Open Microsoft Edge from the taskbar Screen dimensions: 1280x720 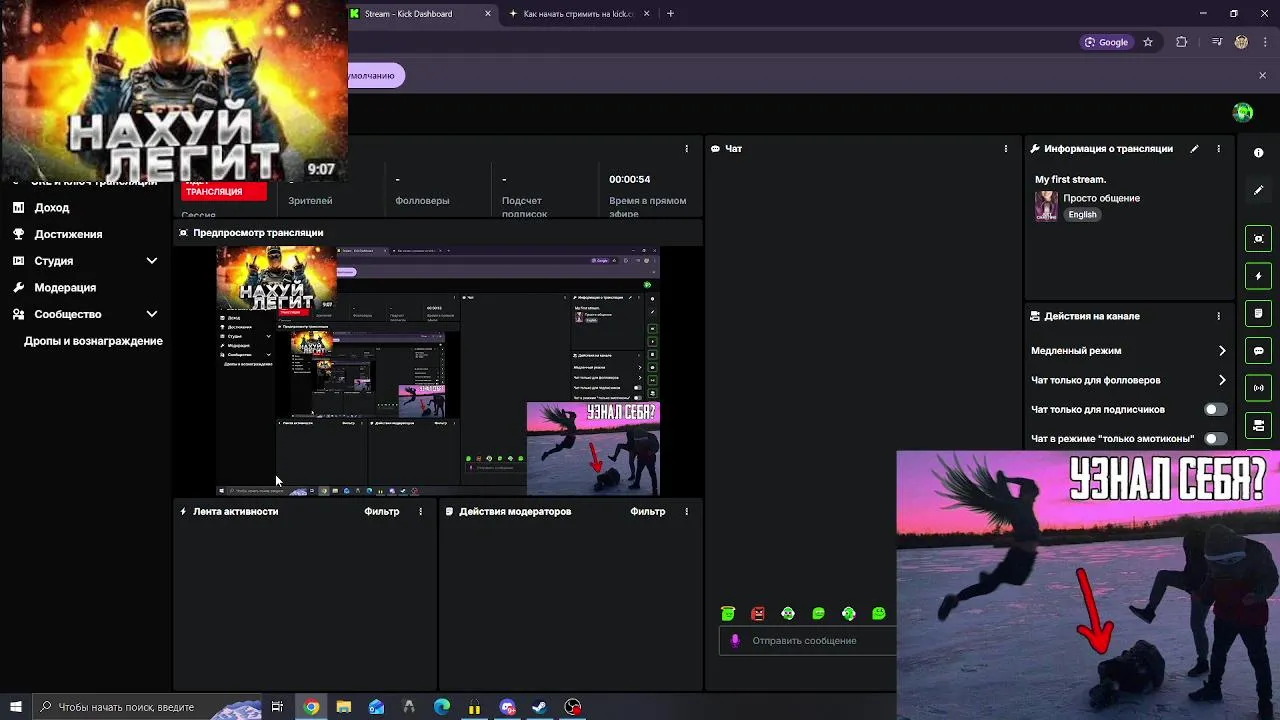click(442, 707)
